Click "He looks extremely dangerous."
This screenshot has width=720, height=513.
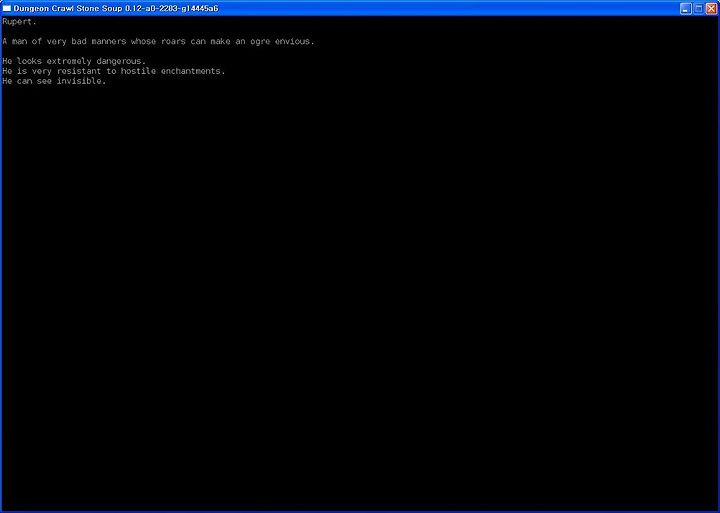(x=74, y=61)
